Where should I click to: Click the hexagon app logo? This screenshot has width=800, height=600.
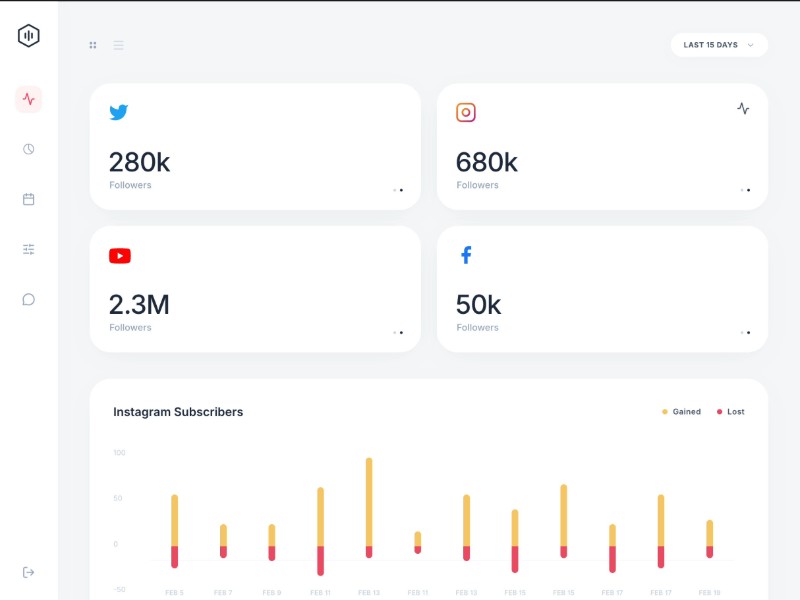click(28, 36)
